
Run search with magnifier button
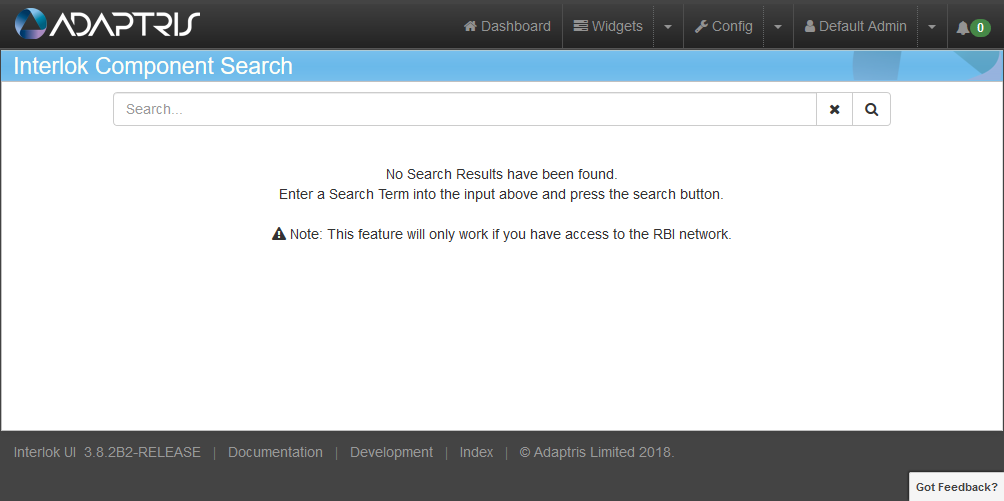(x=871, y=109)
